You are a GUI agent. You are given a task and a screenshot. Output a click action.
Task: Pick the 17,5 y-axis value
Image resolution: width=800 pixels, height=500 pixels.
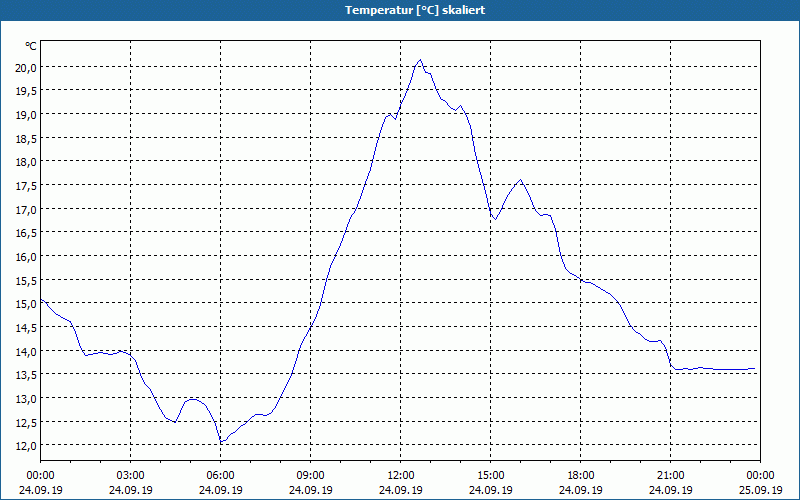pos(27,186)
